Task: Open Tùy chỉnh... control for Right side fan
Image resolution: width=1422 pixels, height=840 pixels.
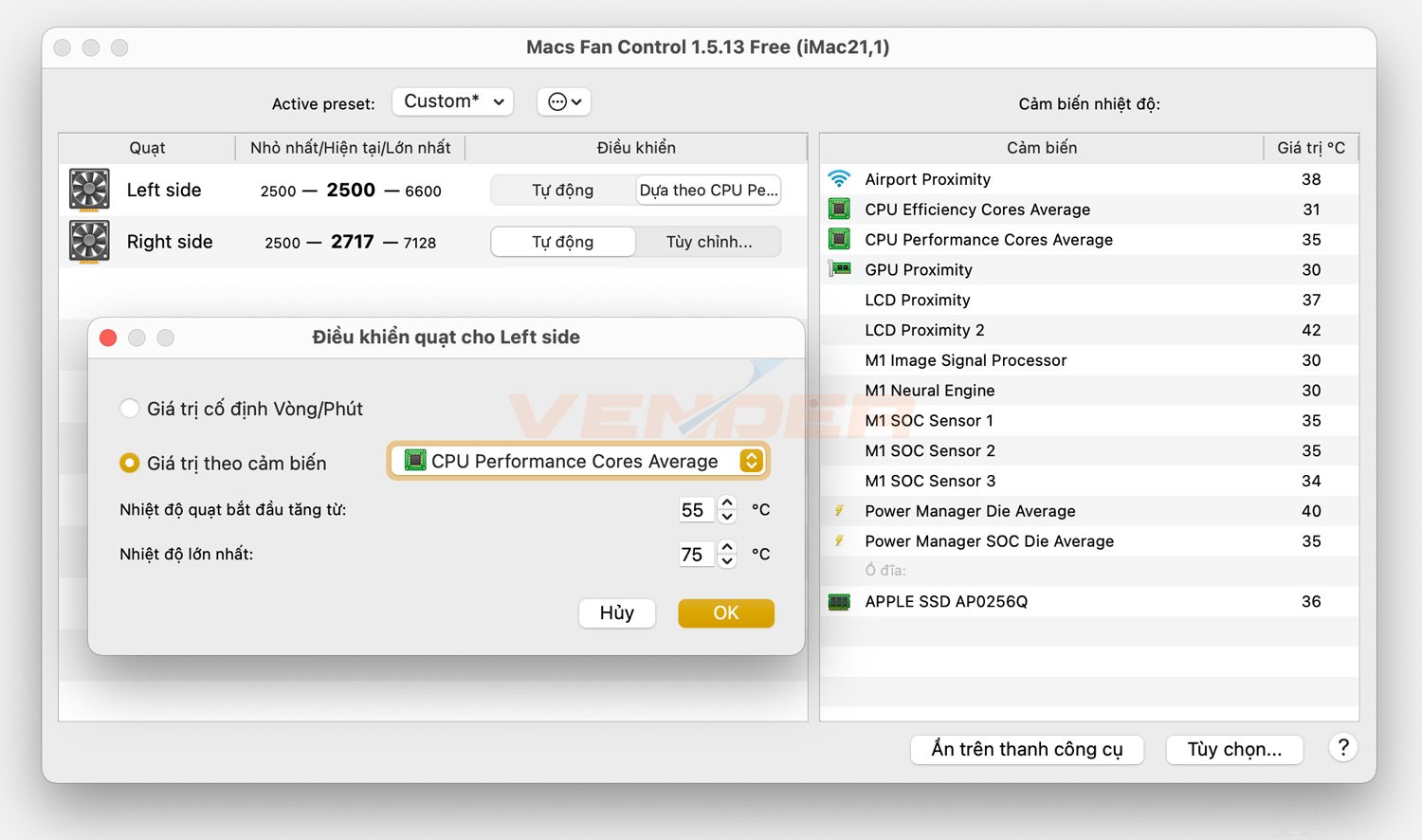Action: (708, 242)
